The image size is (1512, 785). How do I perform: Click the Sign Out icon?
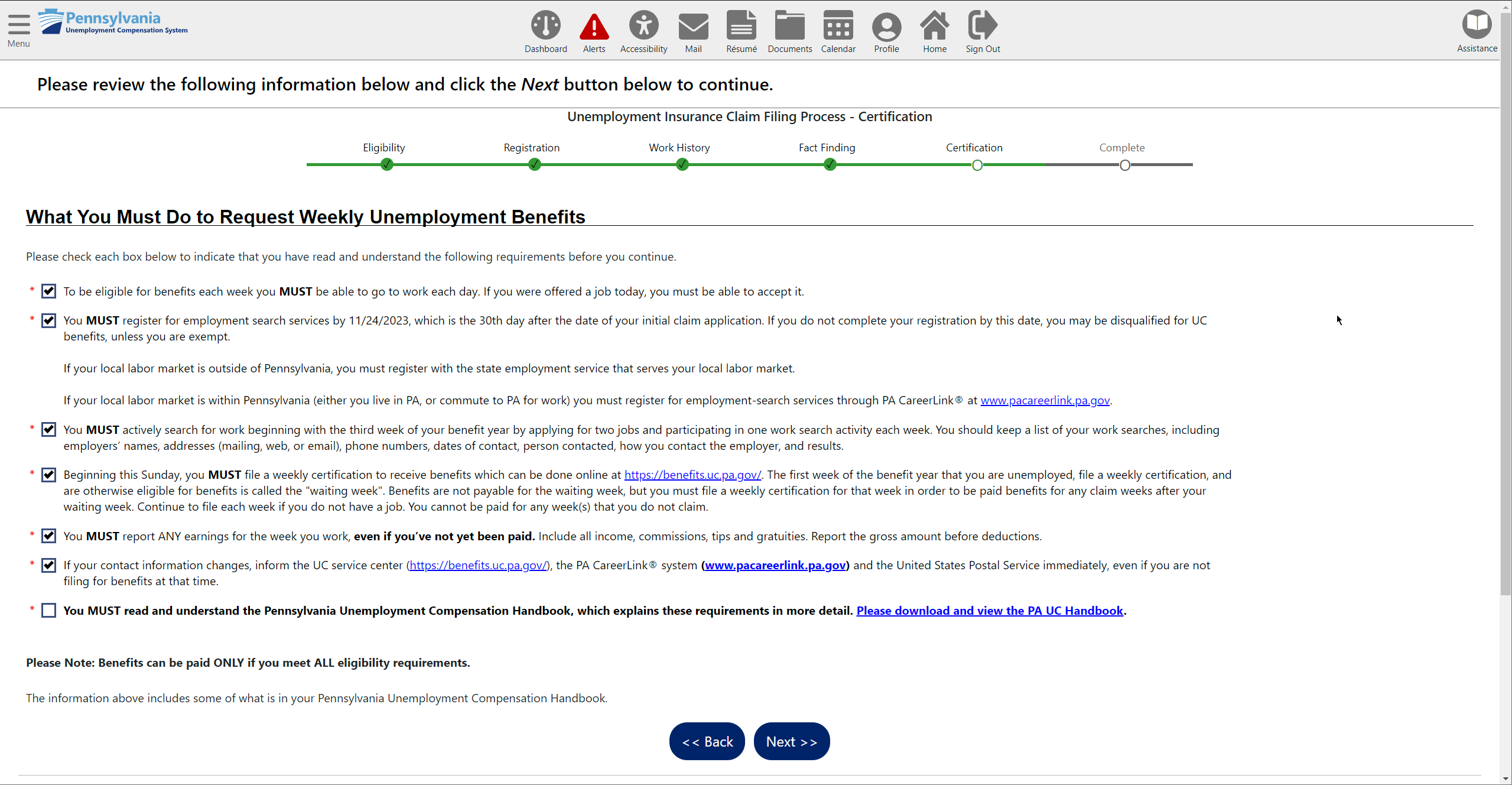(x=983, y=26)
